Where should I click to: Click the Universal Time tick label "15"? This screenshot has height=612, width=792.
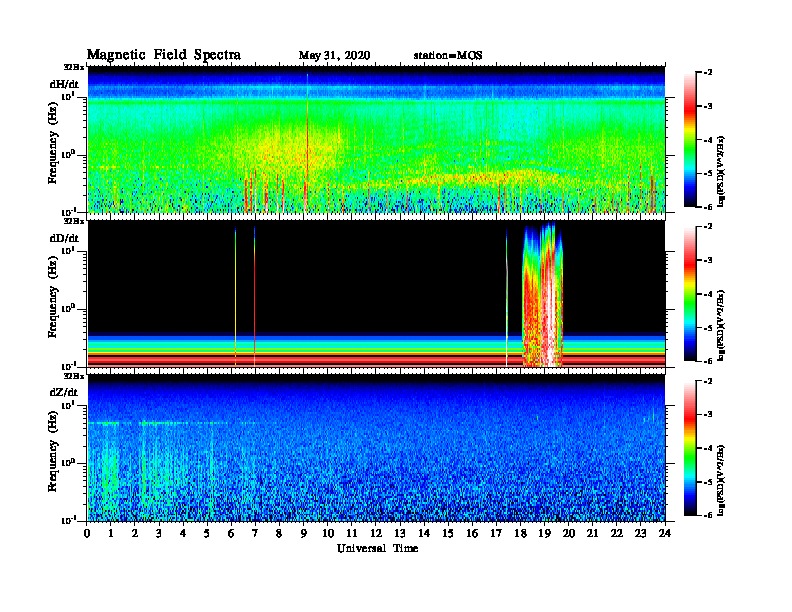[448, 534]
